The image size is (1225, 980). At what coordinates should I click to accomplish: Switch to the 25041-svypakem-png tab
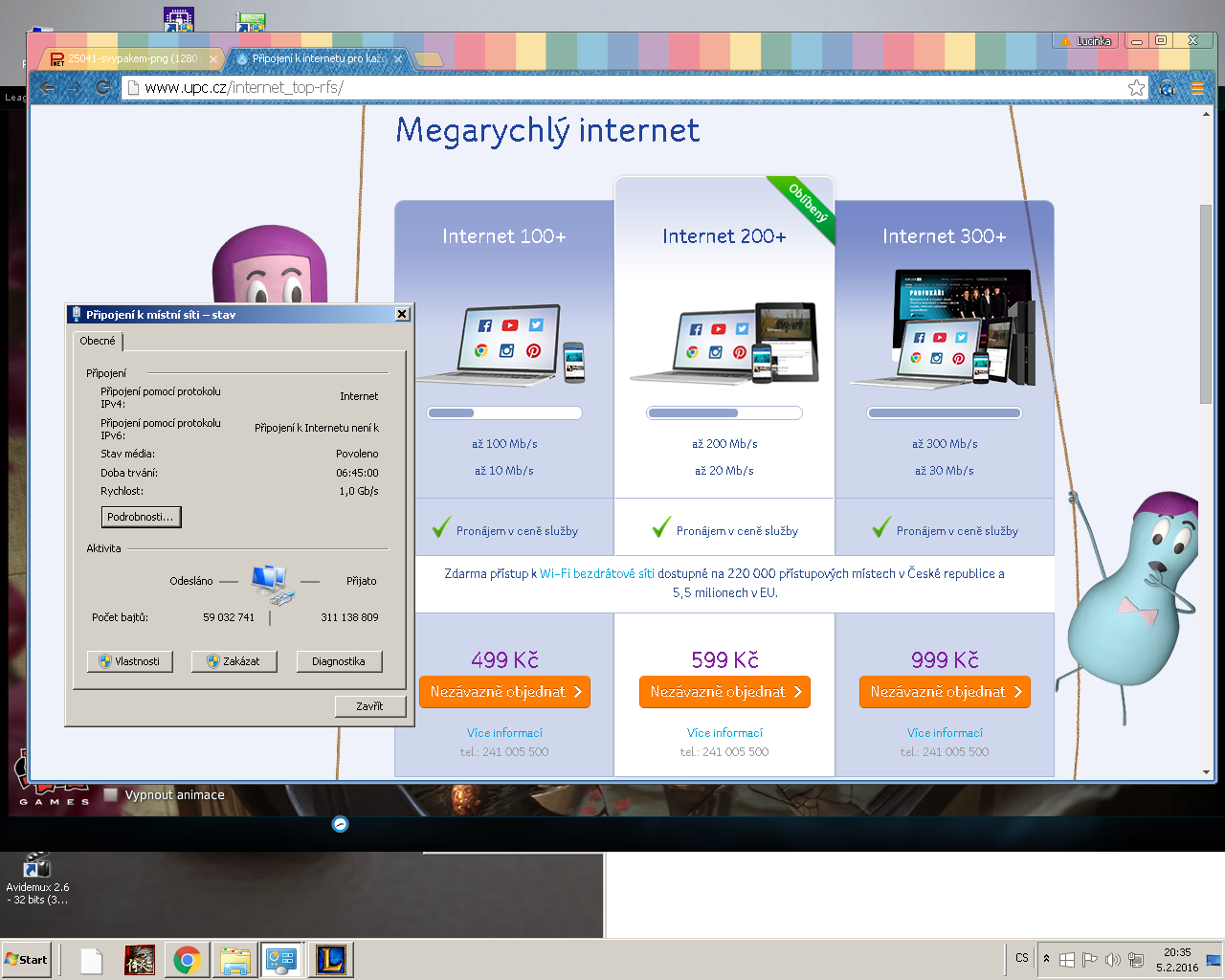click(132, 58)
